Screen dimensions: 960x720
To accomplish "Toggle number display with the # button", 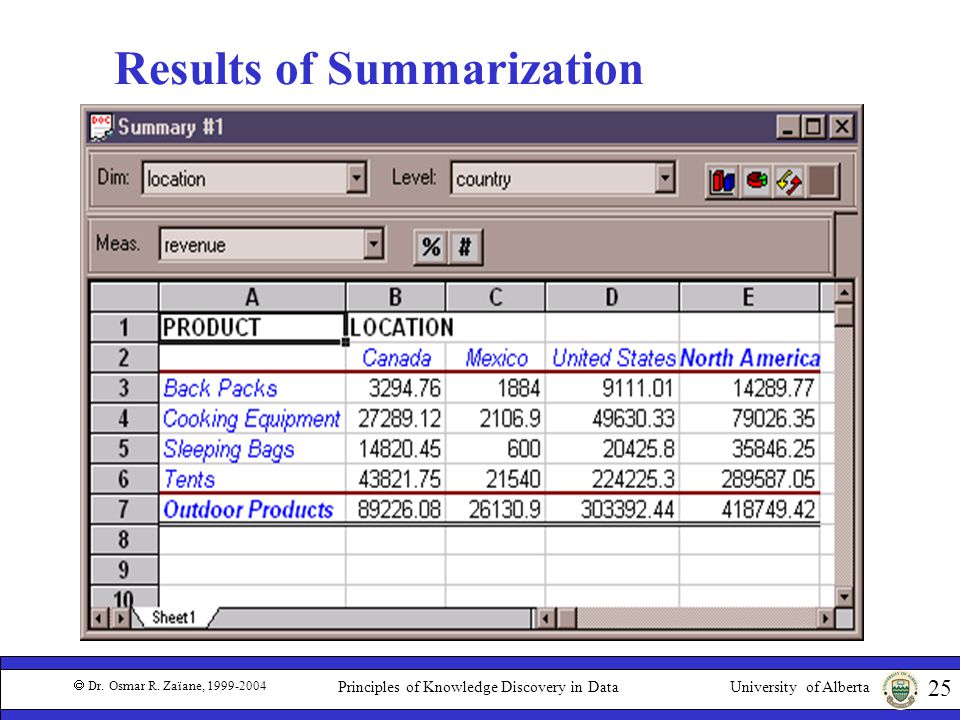I will tap(465, 247).
